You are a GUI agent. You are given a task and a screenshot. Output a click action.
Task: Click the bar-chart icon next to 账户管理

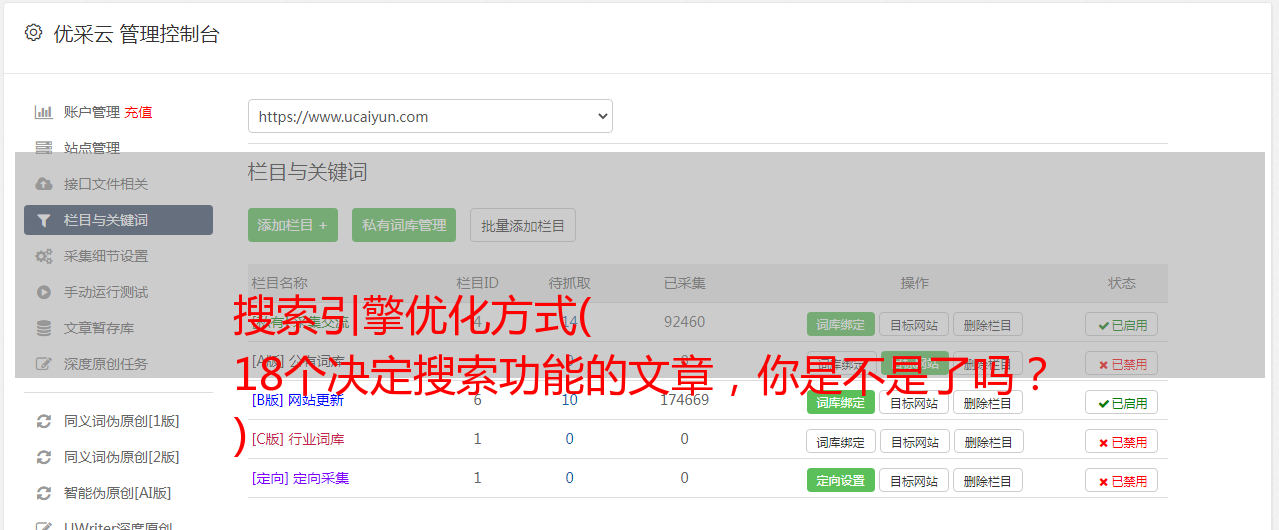click(43, 112)
